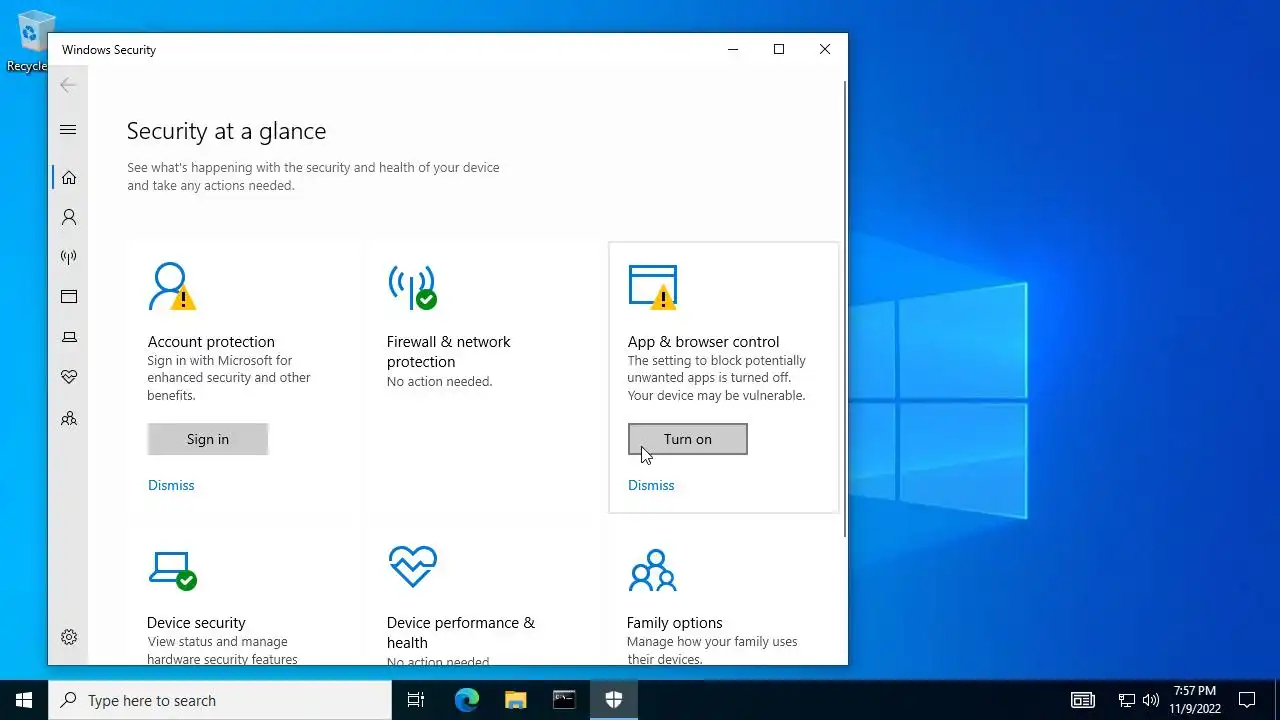This screenshot has height=720, width=1280.
Task: Open Settings gear in Windows Security sidebar
Action: click(x=69, y=637)
